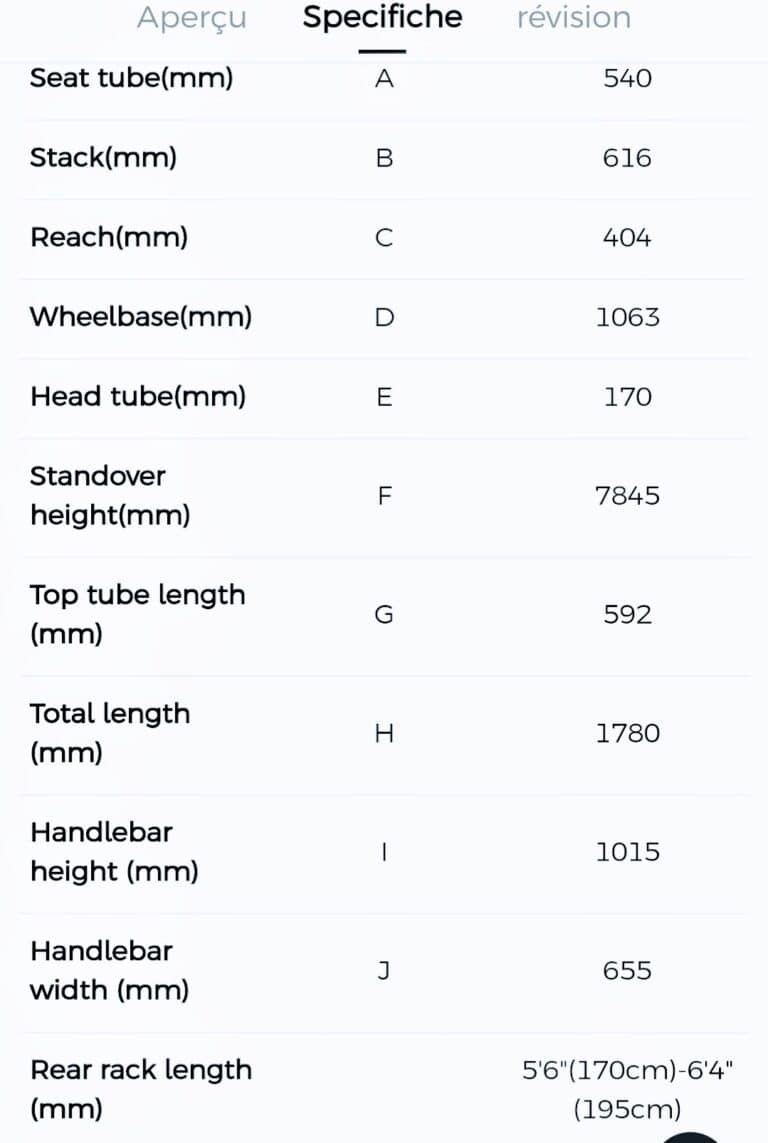Click the Top tube length (mm) label
This screenshot has width=768, height=1143.
137,614
